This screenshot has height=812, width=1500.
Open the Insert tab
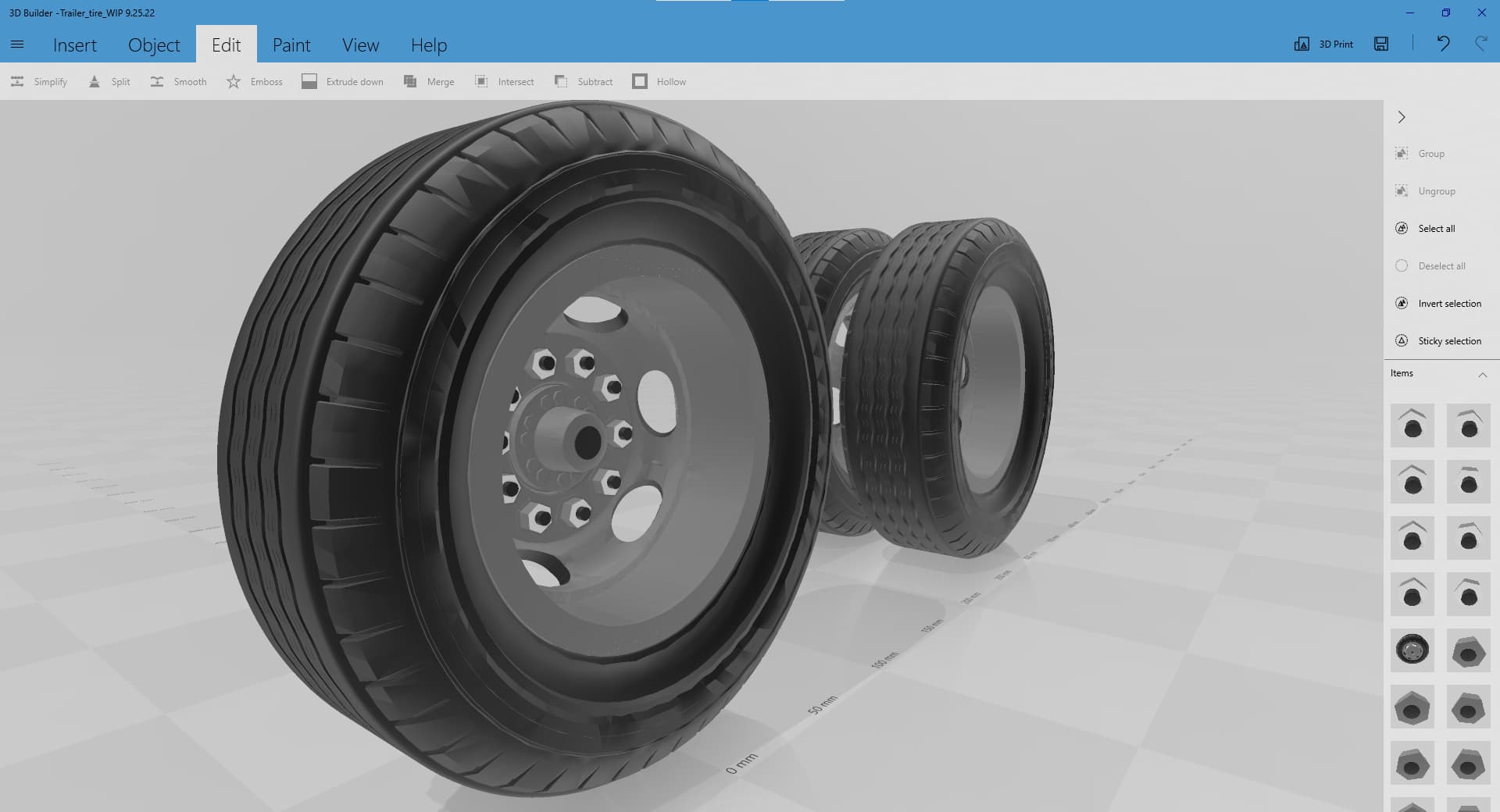point(75,45)
